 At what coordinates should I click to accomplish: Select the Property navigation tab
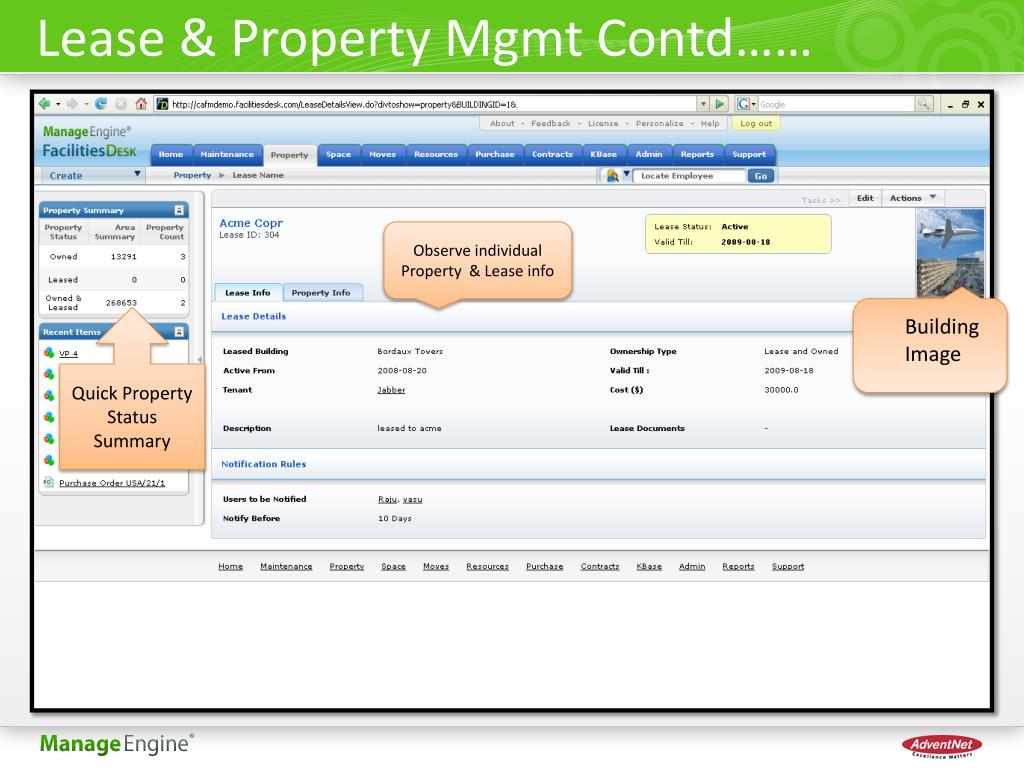point(289,155)
